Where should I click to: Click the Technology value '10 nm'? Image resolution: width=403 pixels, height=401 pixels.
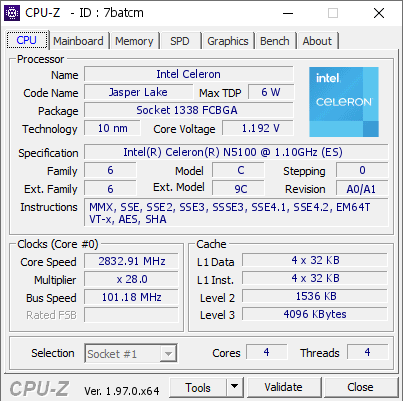click(112, 128)
